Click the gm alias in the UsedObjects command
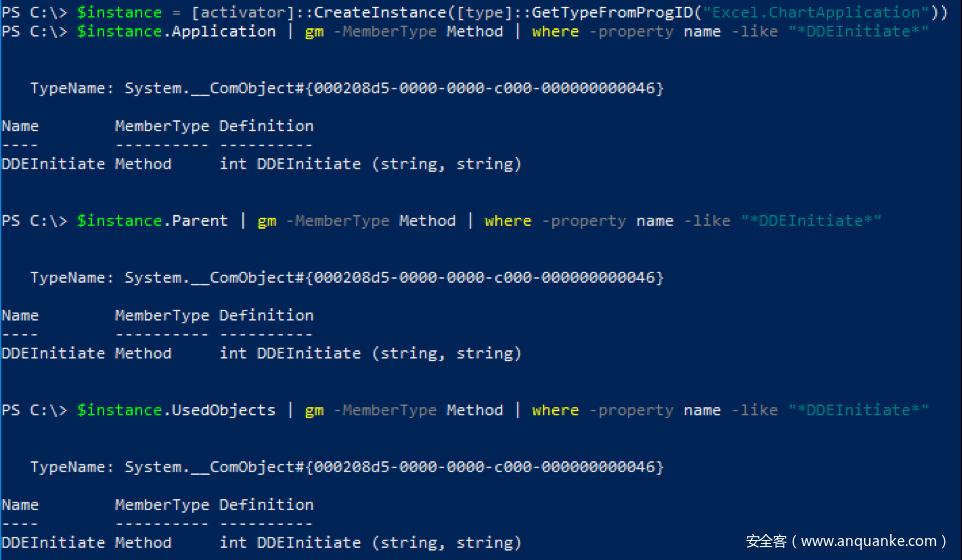This screenshot has height=560, width=962. [x=314, y=409]
